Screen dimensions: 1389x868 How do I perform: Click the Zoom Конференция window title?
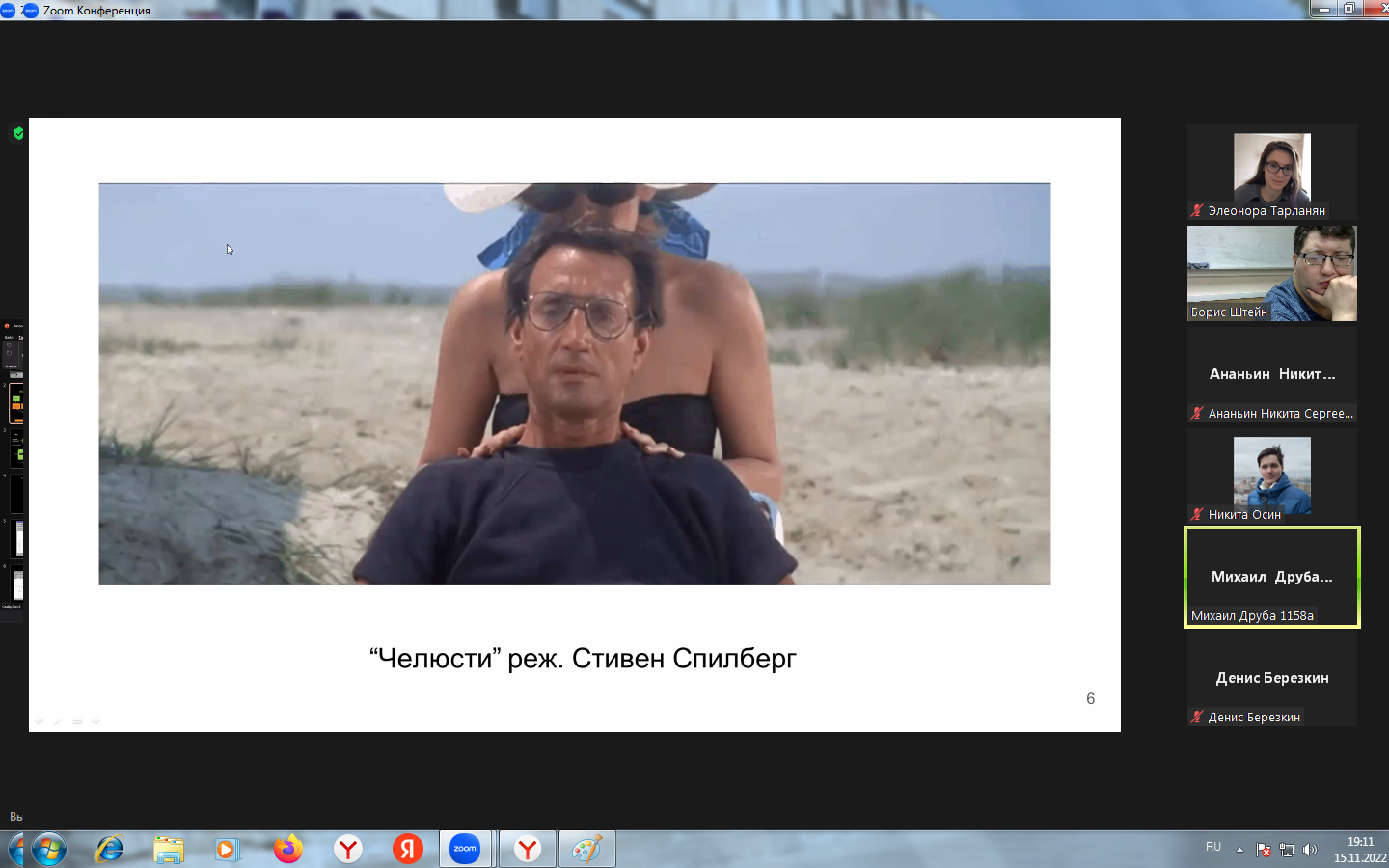(x=96, y=11)
